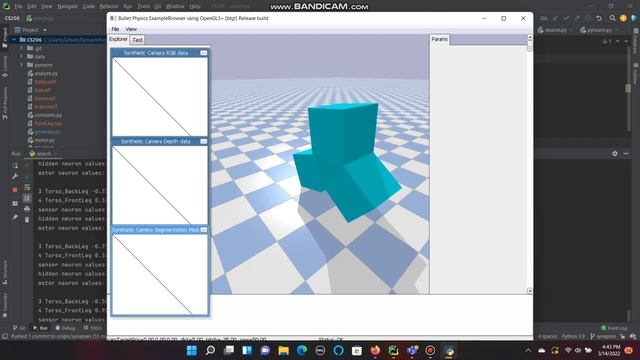Click Git rollback arrow in PyCharm toolbar

(599, 18)
